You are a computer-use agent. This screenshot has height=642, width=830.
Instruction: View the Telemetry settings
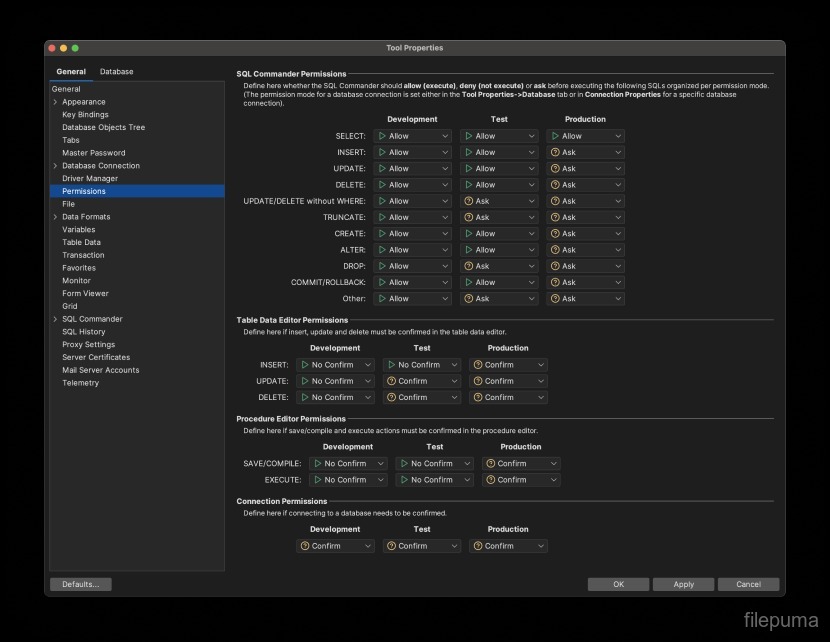[80, 382]
